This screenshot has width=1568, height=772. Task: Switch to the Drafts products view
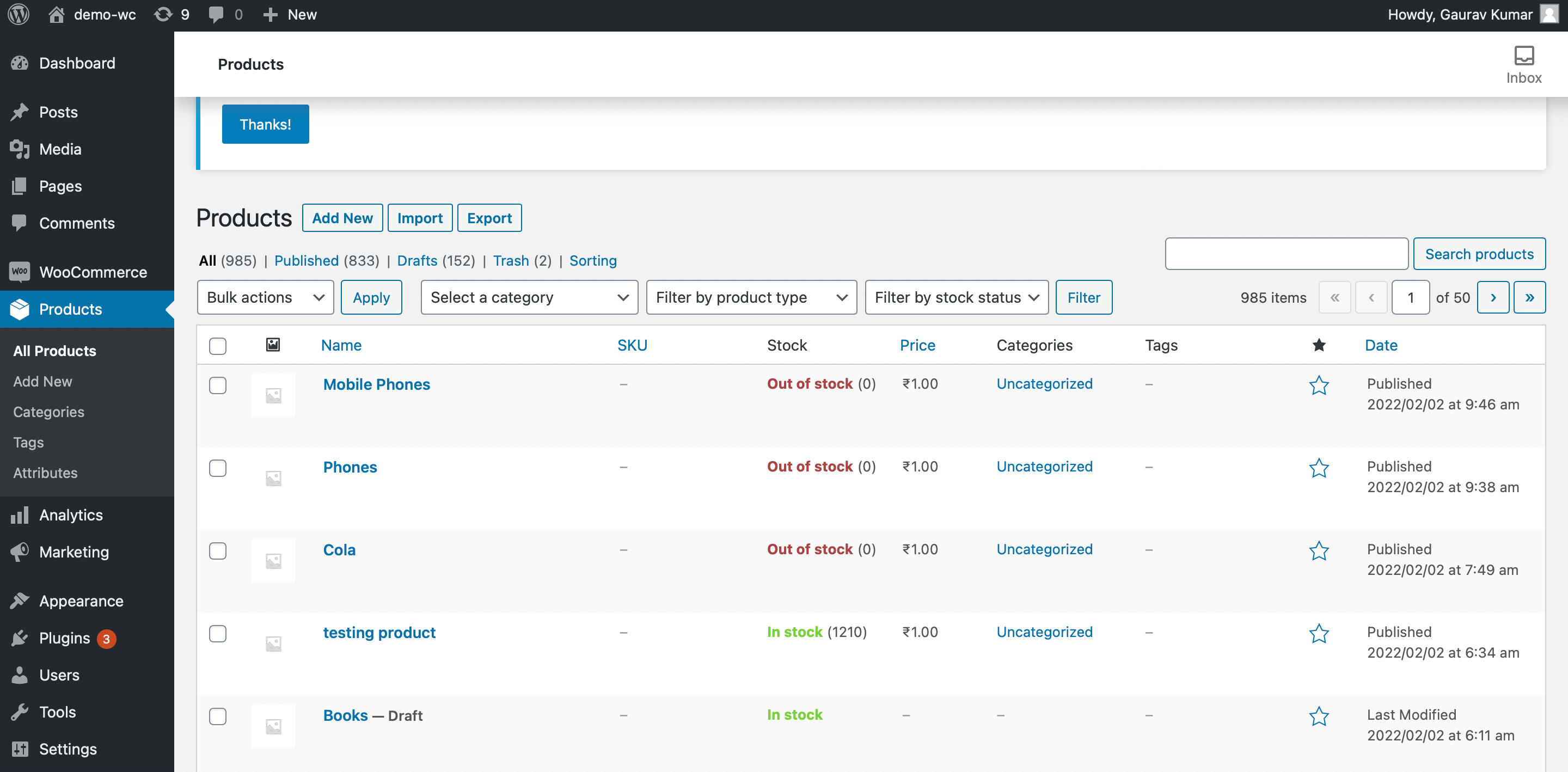point(417,261)
